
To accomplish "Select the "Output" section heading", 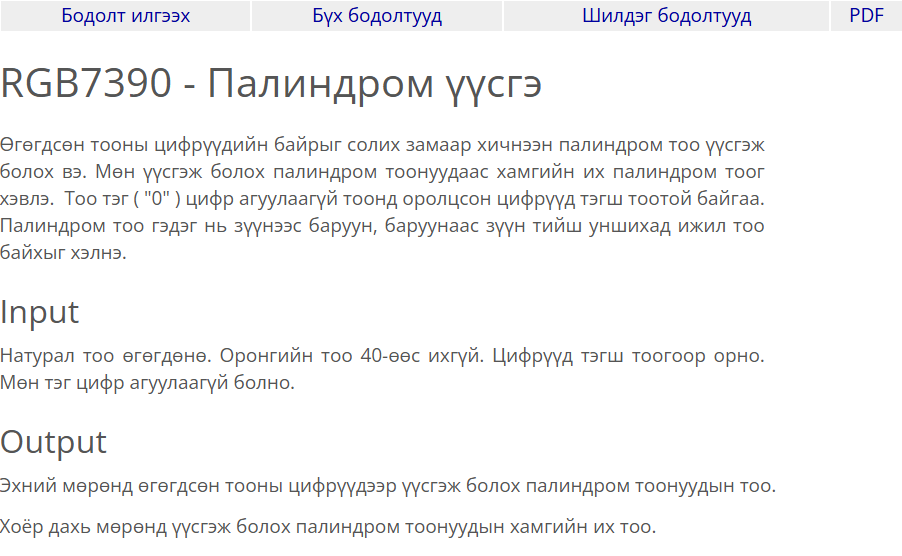I will (x=53, y=442).
